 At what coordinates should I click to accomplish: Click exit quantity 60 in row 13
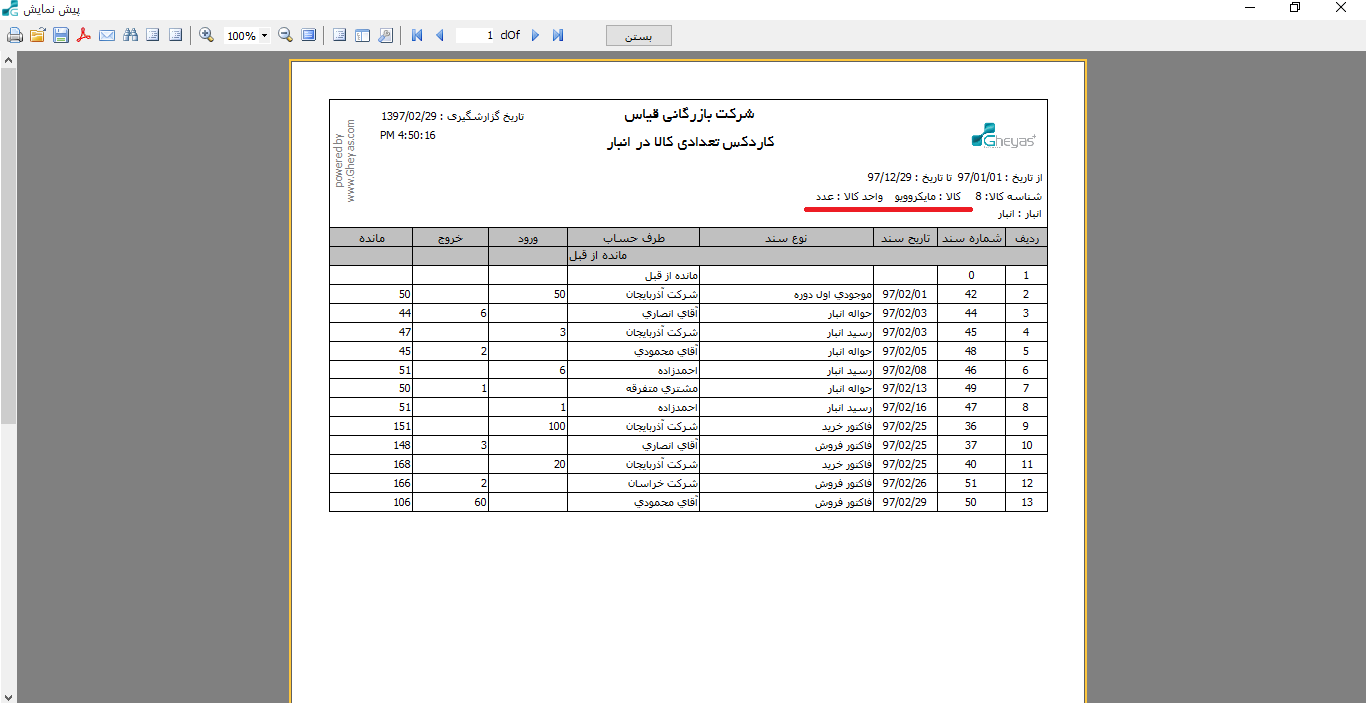point(480,503)
